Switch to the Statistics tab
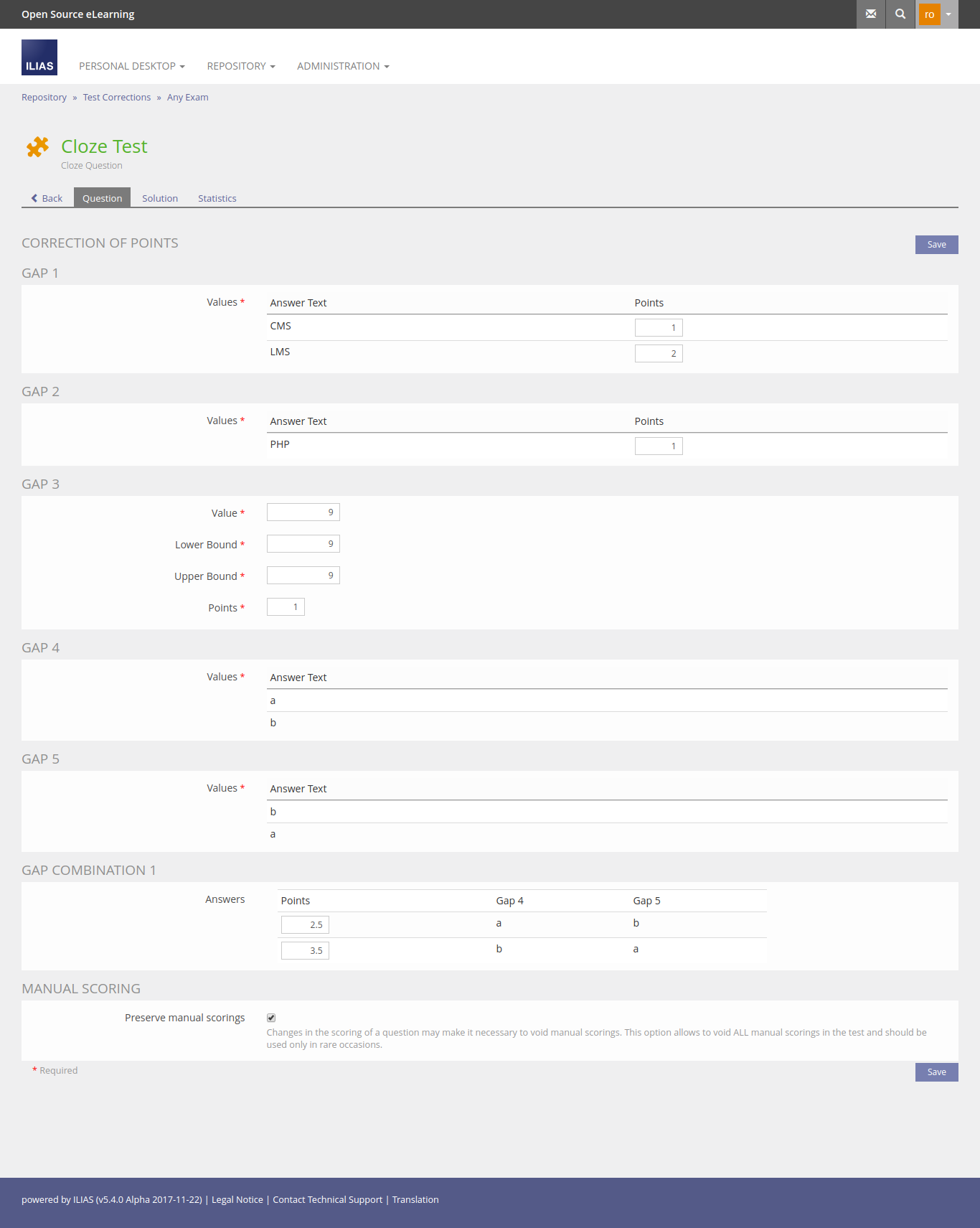 tap(217, 199)
